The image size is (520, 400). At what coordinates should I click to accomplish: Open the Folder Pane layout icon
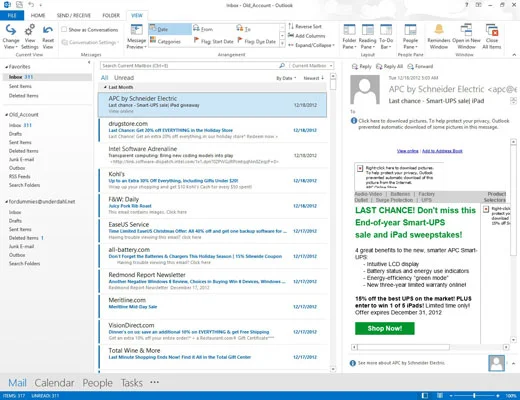(349, 30)
